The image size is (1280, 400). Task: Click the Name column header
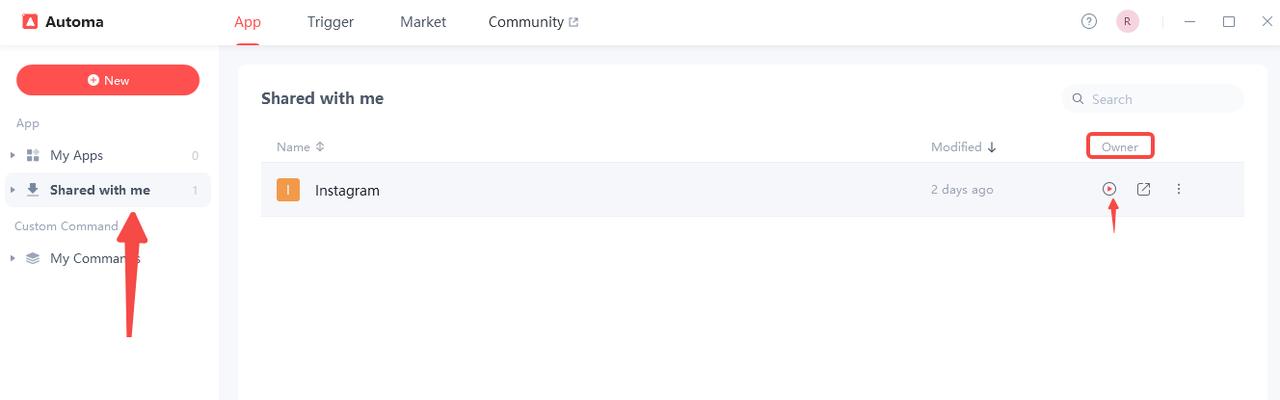[293, 147]
